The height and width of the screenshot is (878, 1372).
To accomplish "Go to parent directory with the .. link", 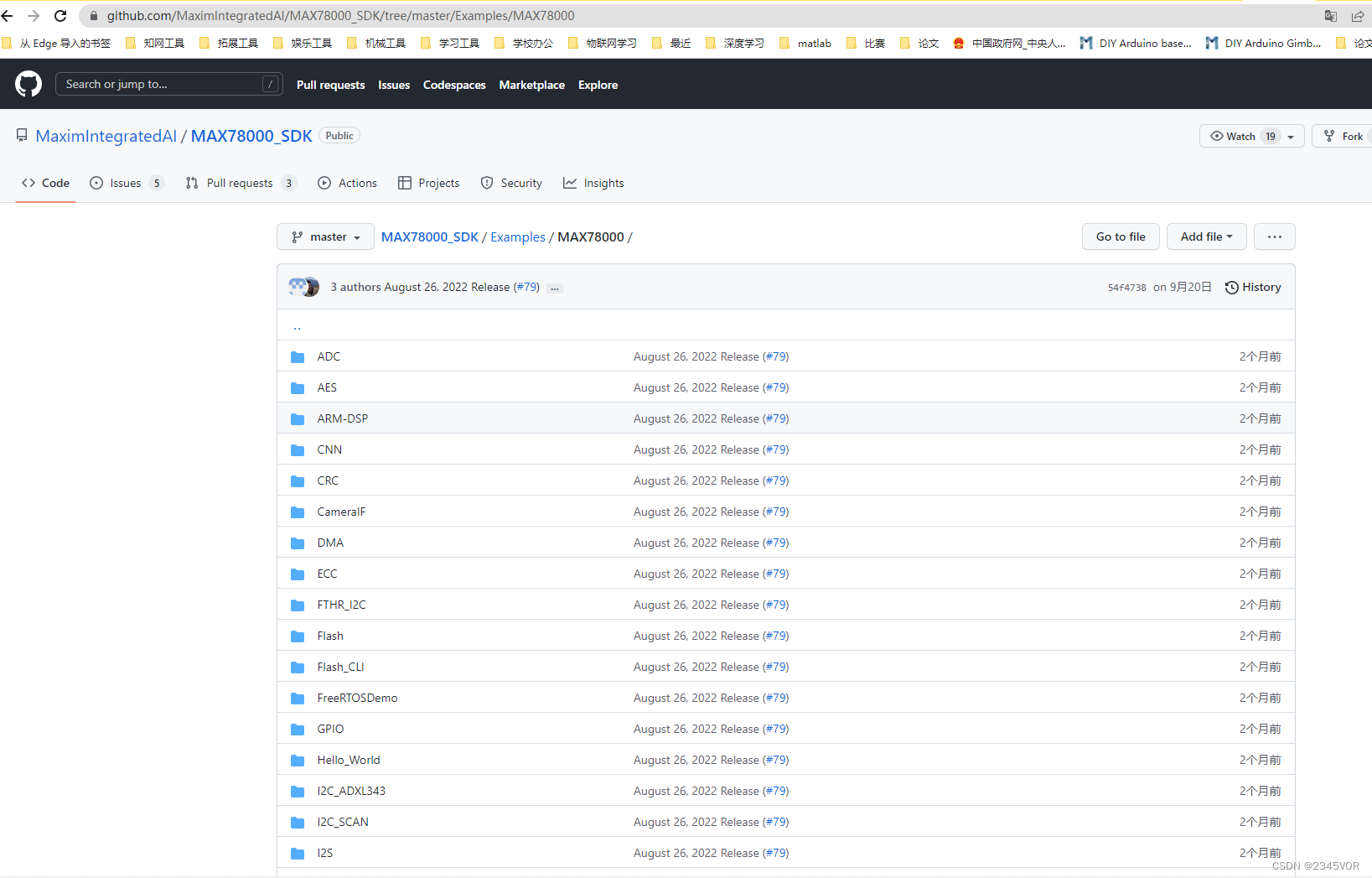I will (x=297, y=326).
